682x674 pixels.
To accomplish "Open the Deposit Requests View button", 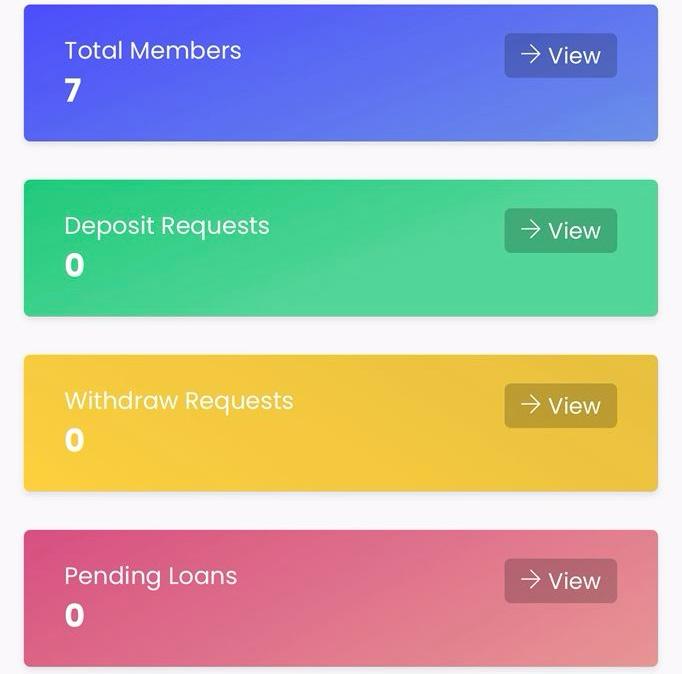I will (x=561, y=231).
